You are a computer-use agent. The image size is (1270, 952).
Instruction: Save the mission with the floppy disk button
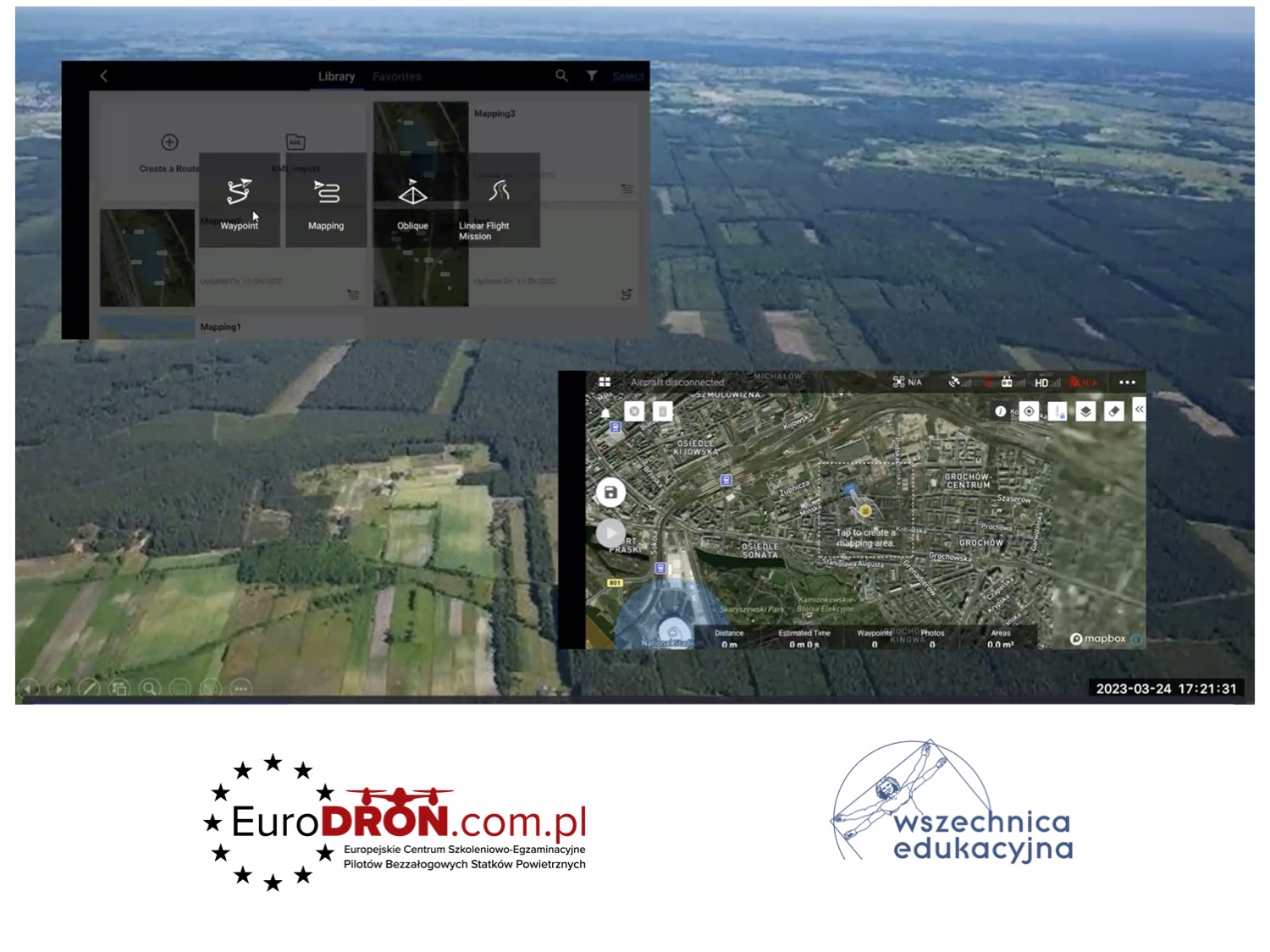[x=610, y=493]
